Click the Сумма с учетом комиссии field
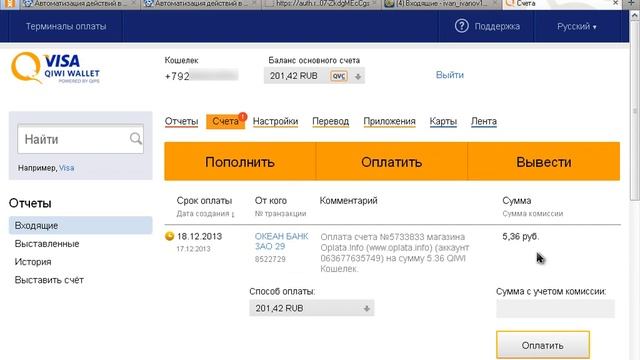Screen dimensions: 640x360 [x=555, y=309]
